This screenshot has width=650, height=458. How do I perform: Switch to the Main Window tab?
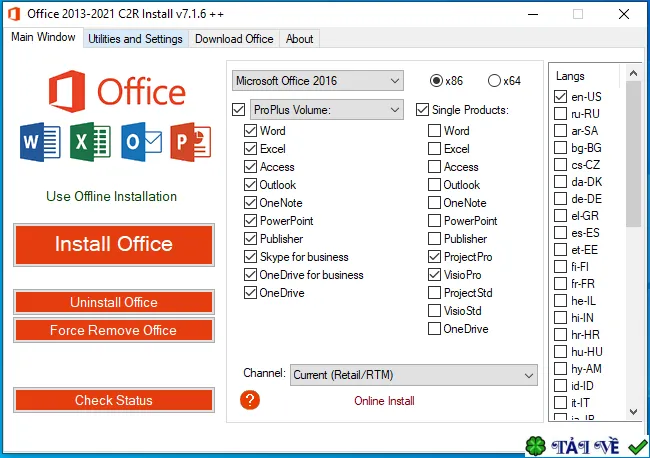43,37
